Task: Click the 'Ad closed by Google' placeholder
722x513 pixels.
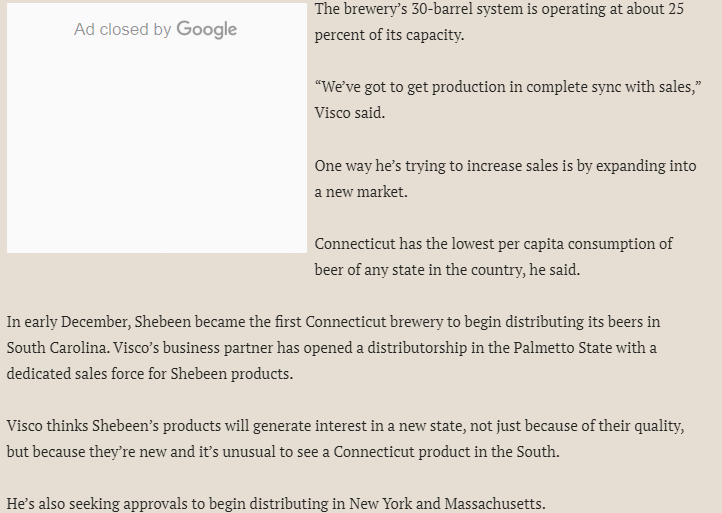Action: point(156,29)
